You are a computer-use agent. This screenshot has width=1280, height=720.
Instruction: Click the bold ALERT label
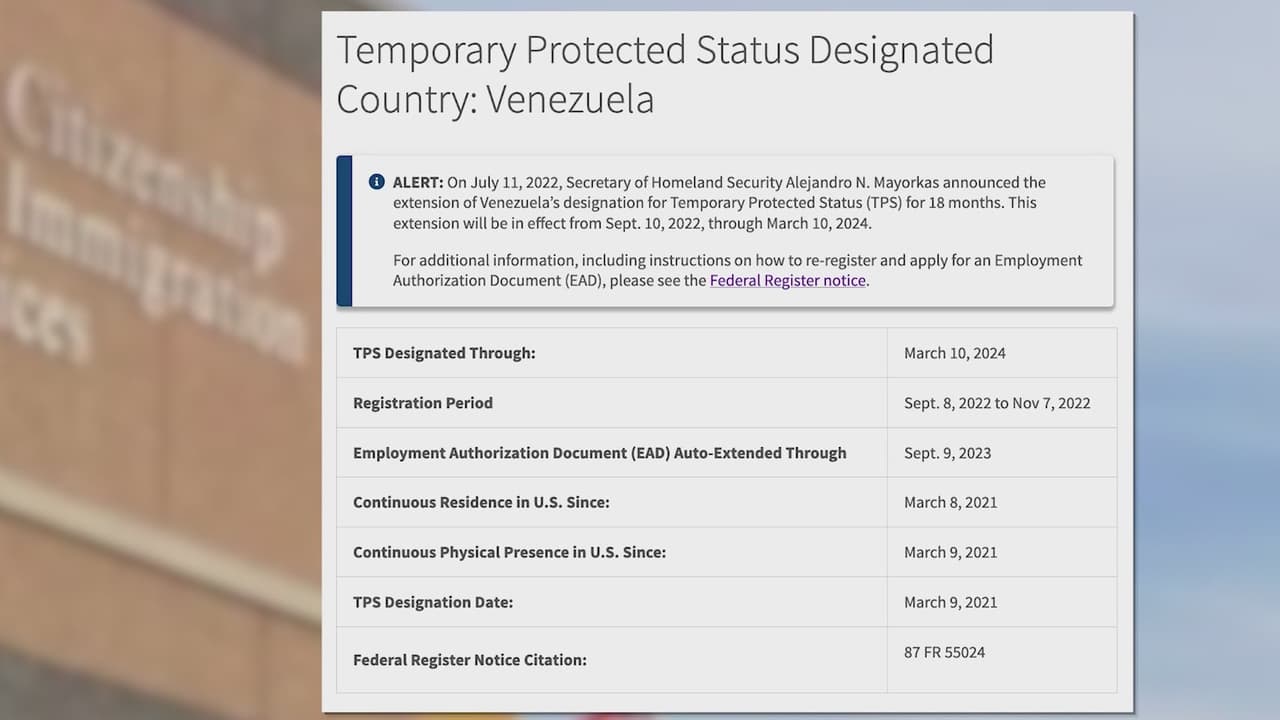click(417, 182)
